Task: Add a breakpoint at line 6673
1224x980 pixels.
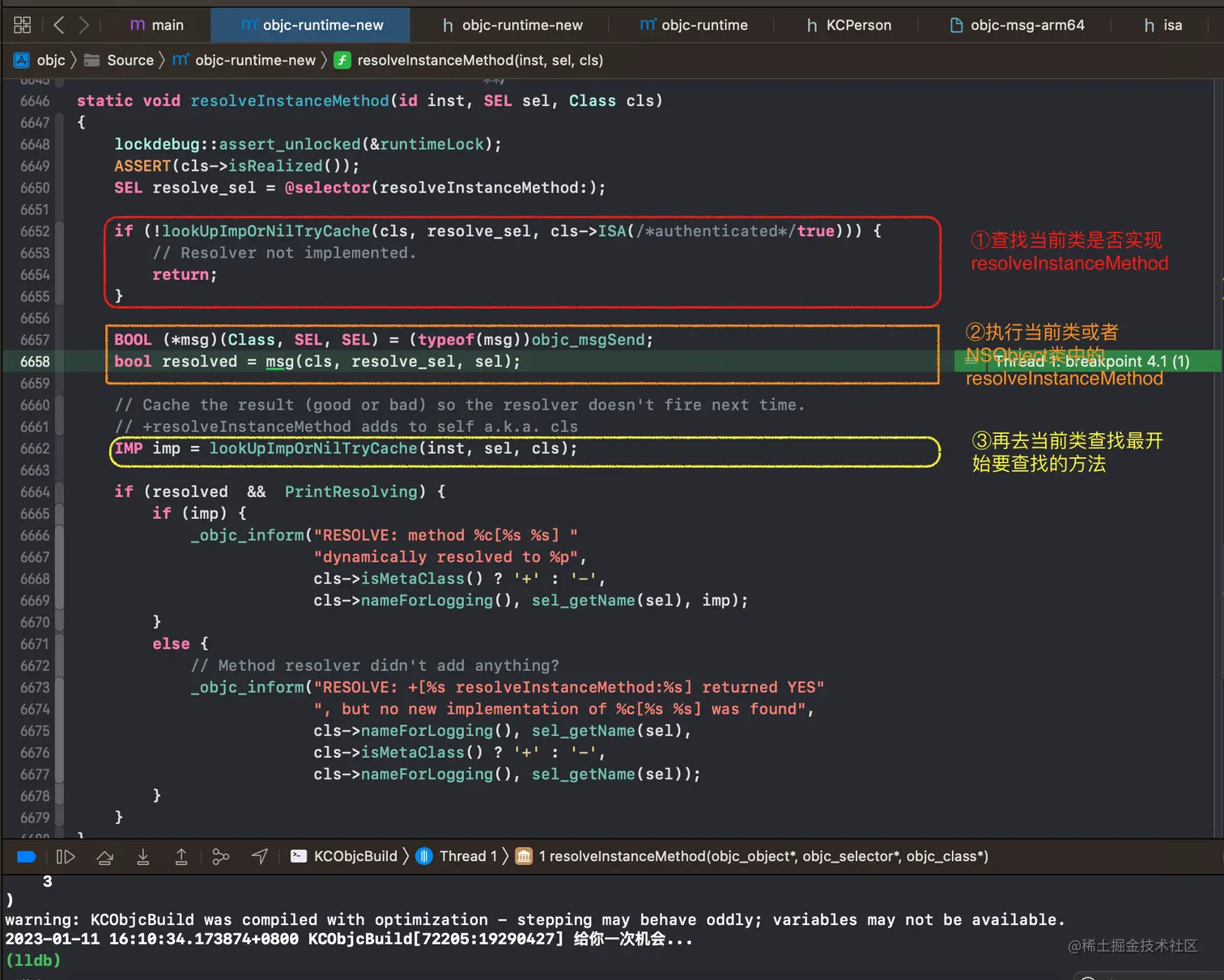Action: tap(35, 688)
